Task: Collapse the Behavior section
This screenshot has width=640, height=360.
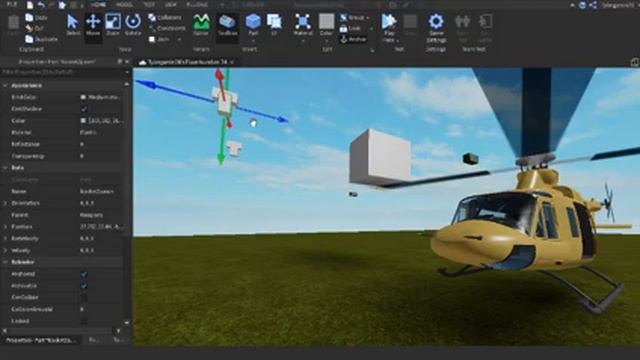Action: (x=5, y=262)
